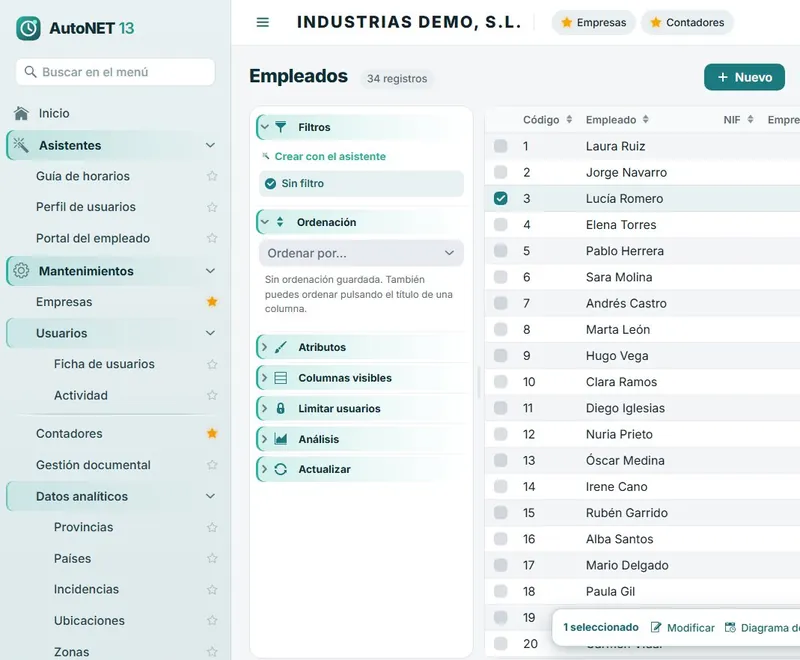Star the Países entry
The image size is (800, 660).
pos(212,559)
